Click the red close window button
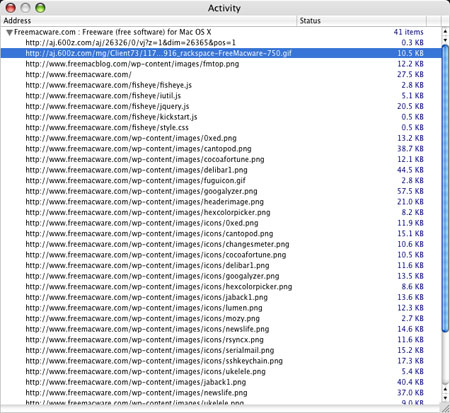The width and height of the screenshot is (450, 413). 11,8
